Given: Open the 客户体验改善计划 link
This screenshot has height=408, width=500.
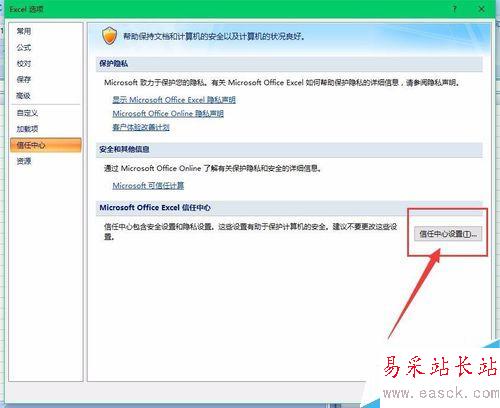Looking at the screenshot, I should (141, 127).
